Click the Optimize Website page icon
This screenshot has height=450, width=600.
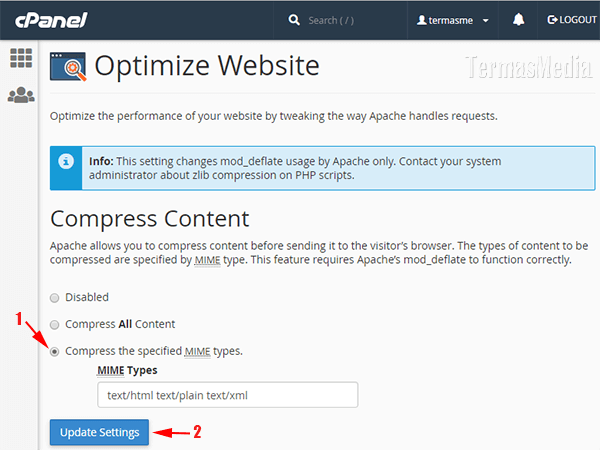[x=68, y=67]
